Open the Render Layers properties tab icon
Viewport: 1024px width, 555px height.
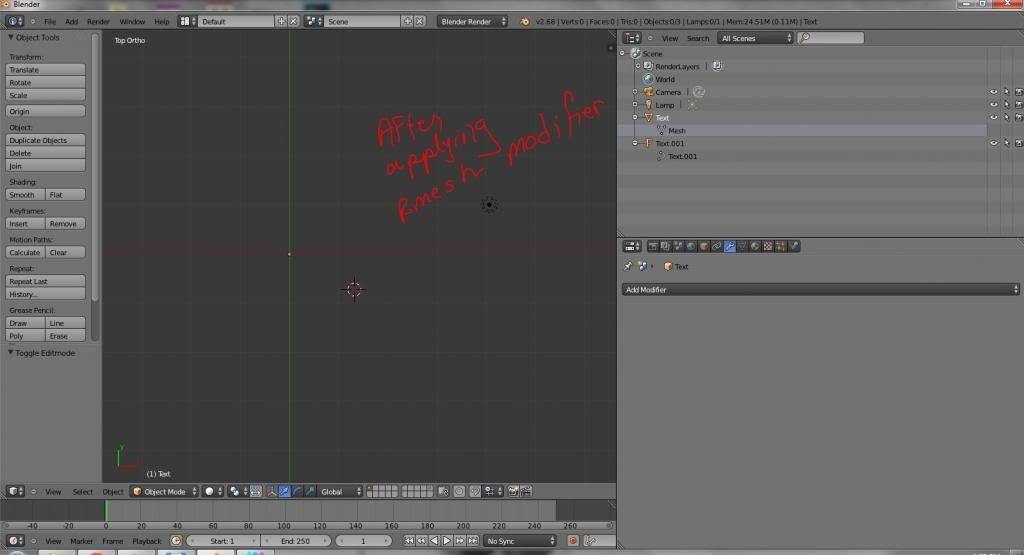[x=665, y=246]
